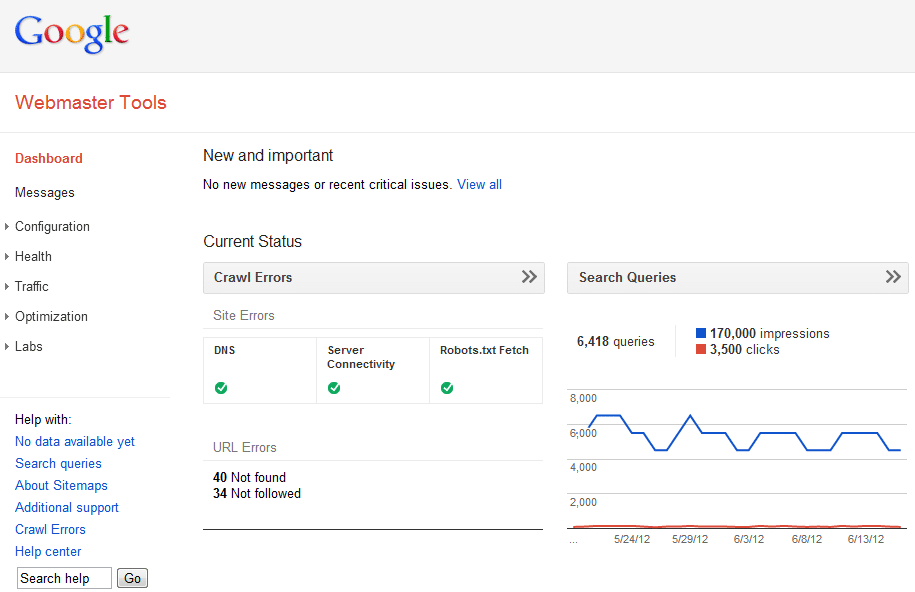Click the Webmaster Tools title

point(90,102)
